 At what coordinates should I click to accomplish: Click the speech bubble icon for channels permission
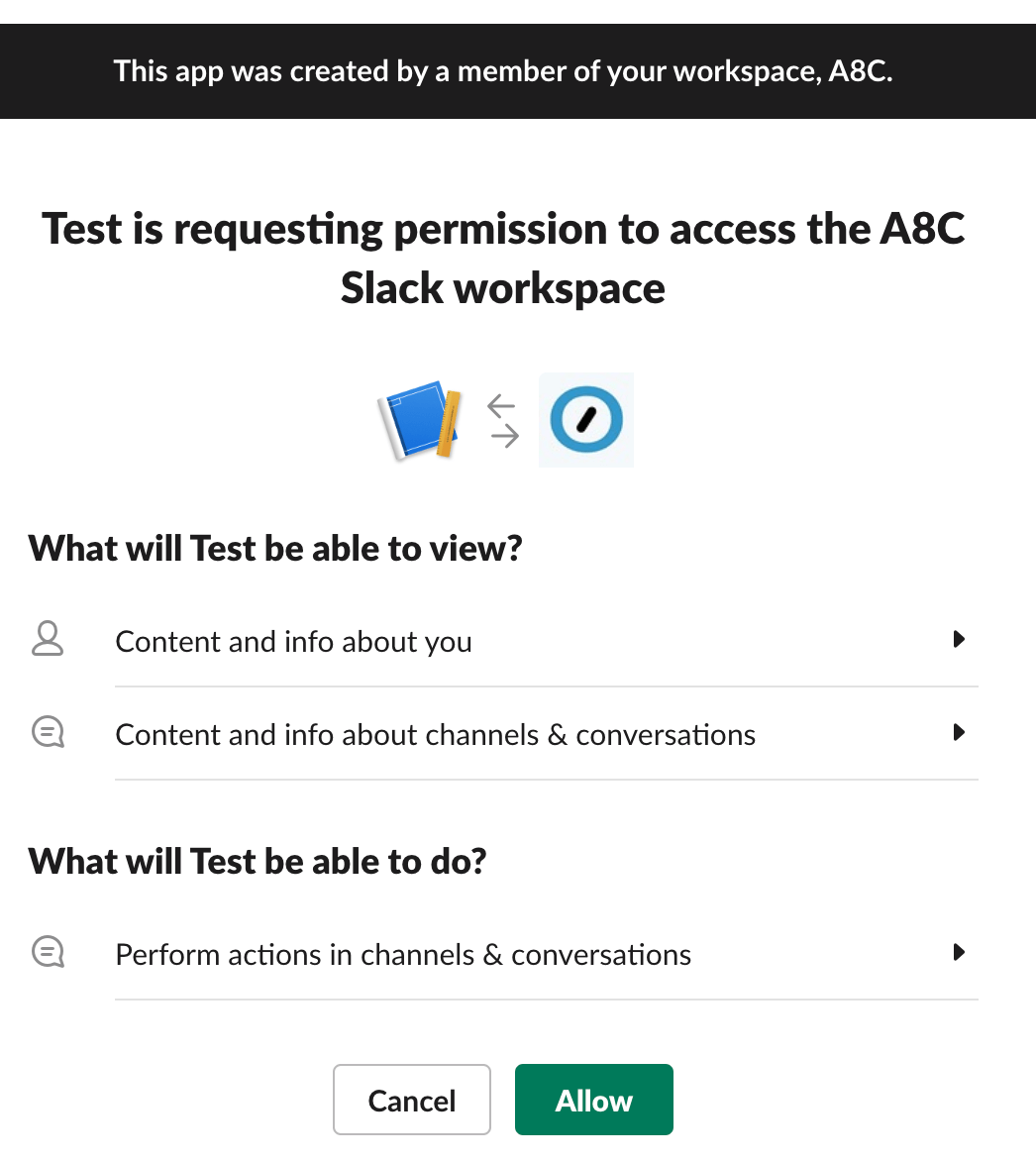click(x=47, y=733)
